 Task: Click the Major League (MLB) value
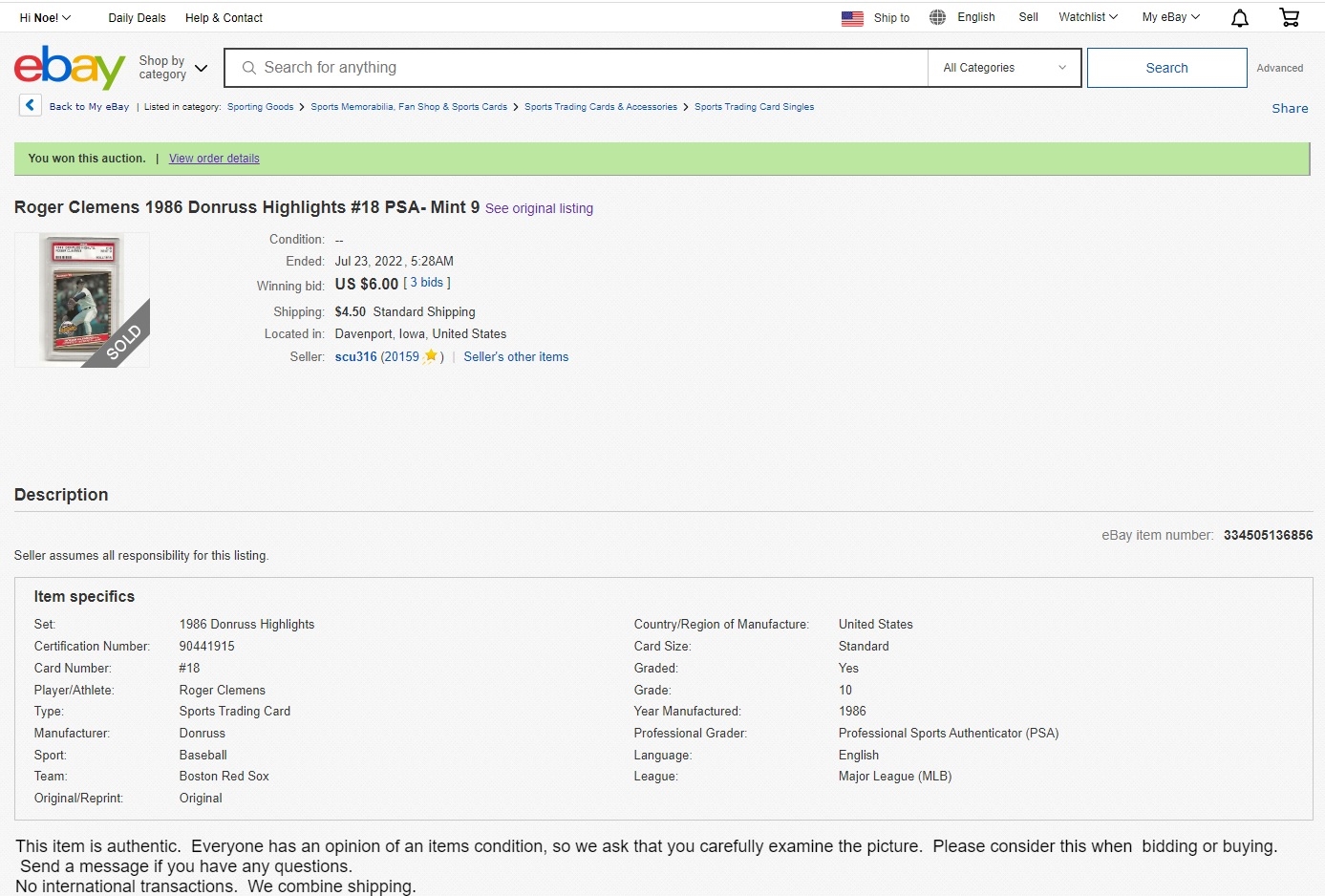tap(895, 776)
